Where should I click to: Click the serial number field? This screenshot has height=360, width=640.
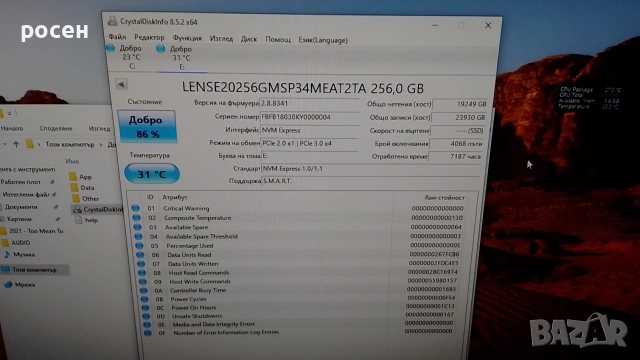(309, 117)
